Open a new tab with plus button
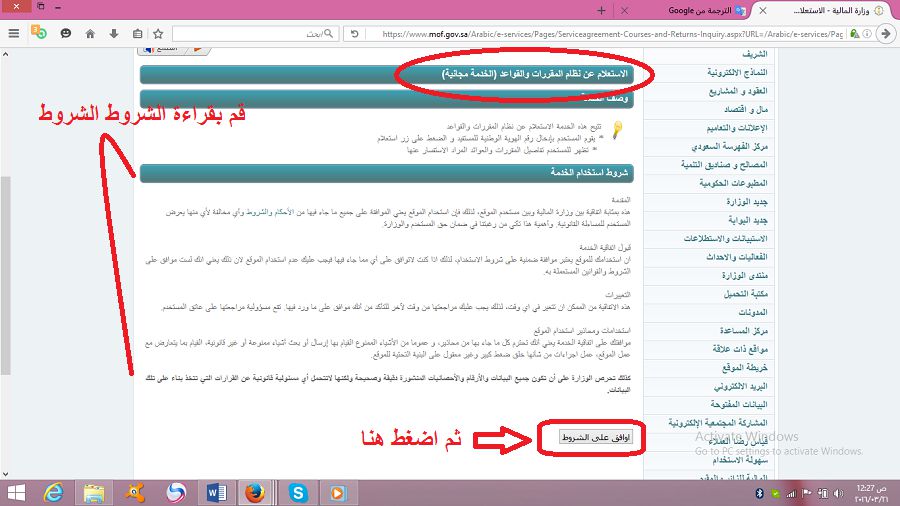This screenshot has width=900, height=506. tap(601, 10)
